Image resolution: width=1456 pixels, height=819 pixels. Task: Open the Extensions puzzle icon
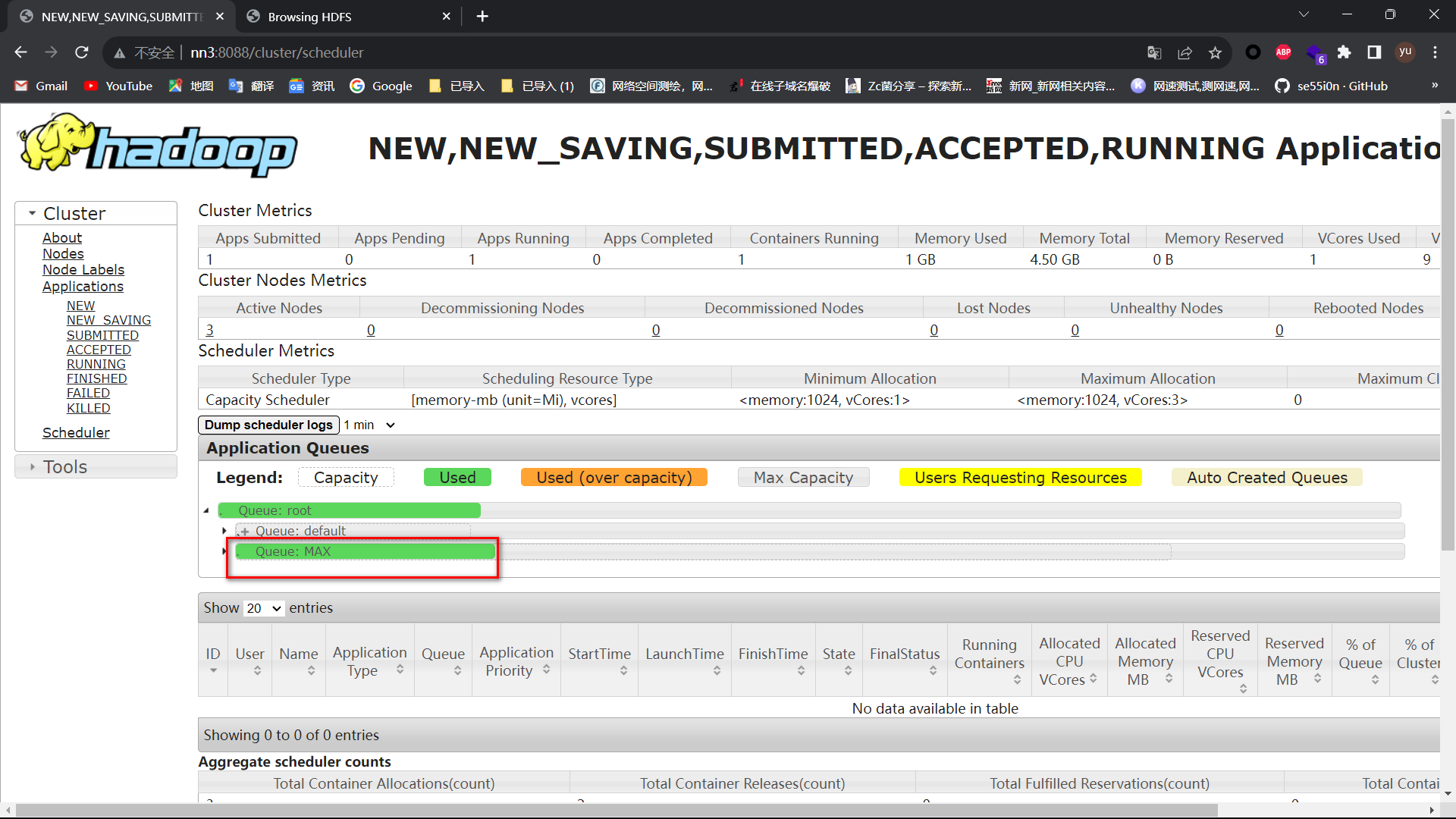tap(1344, 52)
